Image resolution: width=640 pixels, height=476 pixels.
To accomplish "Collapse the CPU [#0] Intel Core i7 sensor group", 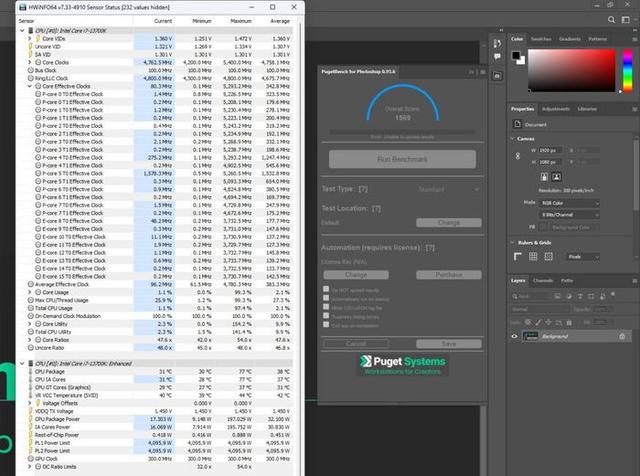I will (x=22, y=31).
